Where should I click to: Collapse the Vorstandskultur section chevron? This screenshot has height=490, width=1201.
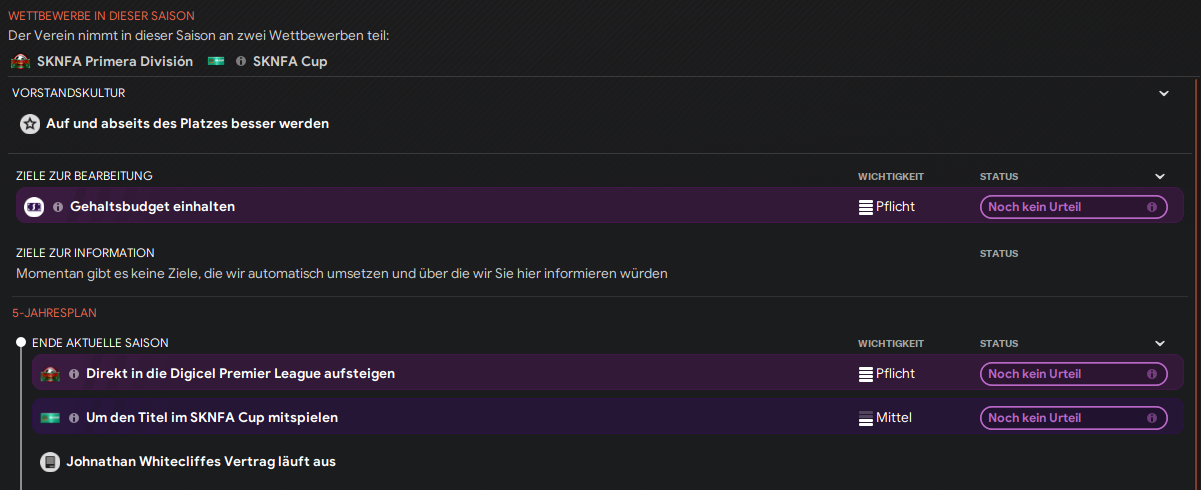tap(1164, 93)
